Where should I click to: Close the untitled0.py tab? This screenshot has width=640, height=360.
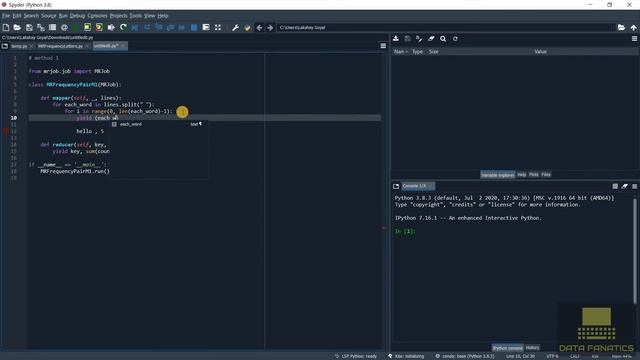click(123, 46)
